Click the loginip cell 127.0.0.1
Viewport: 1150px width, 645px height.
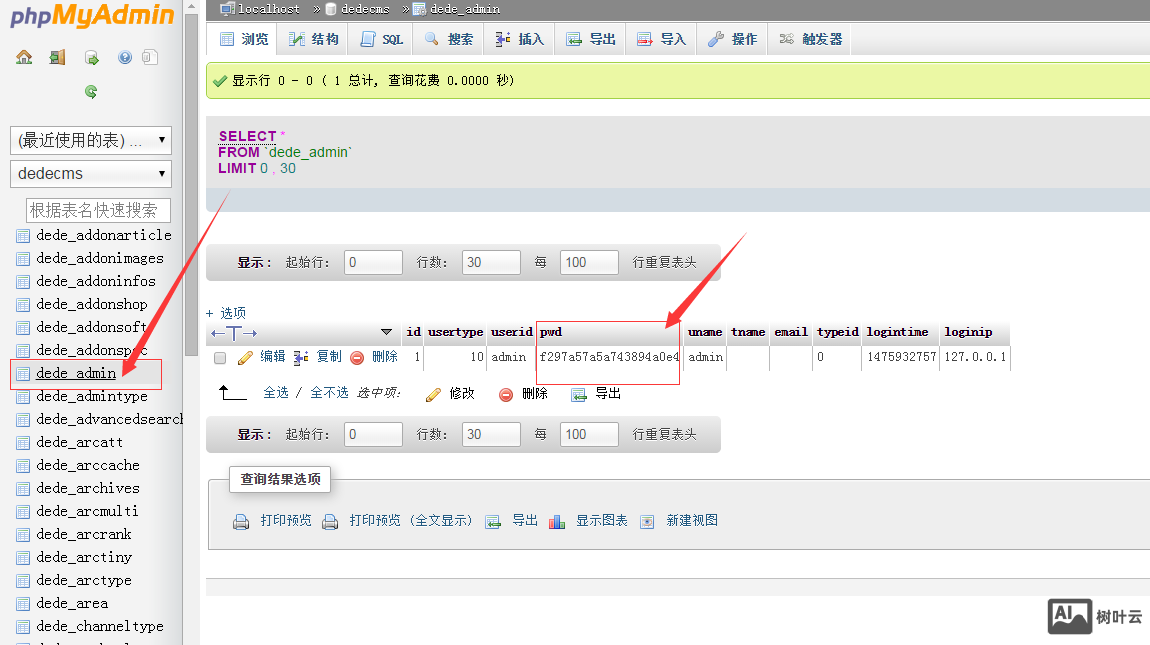975,357
